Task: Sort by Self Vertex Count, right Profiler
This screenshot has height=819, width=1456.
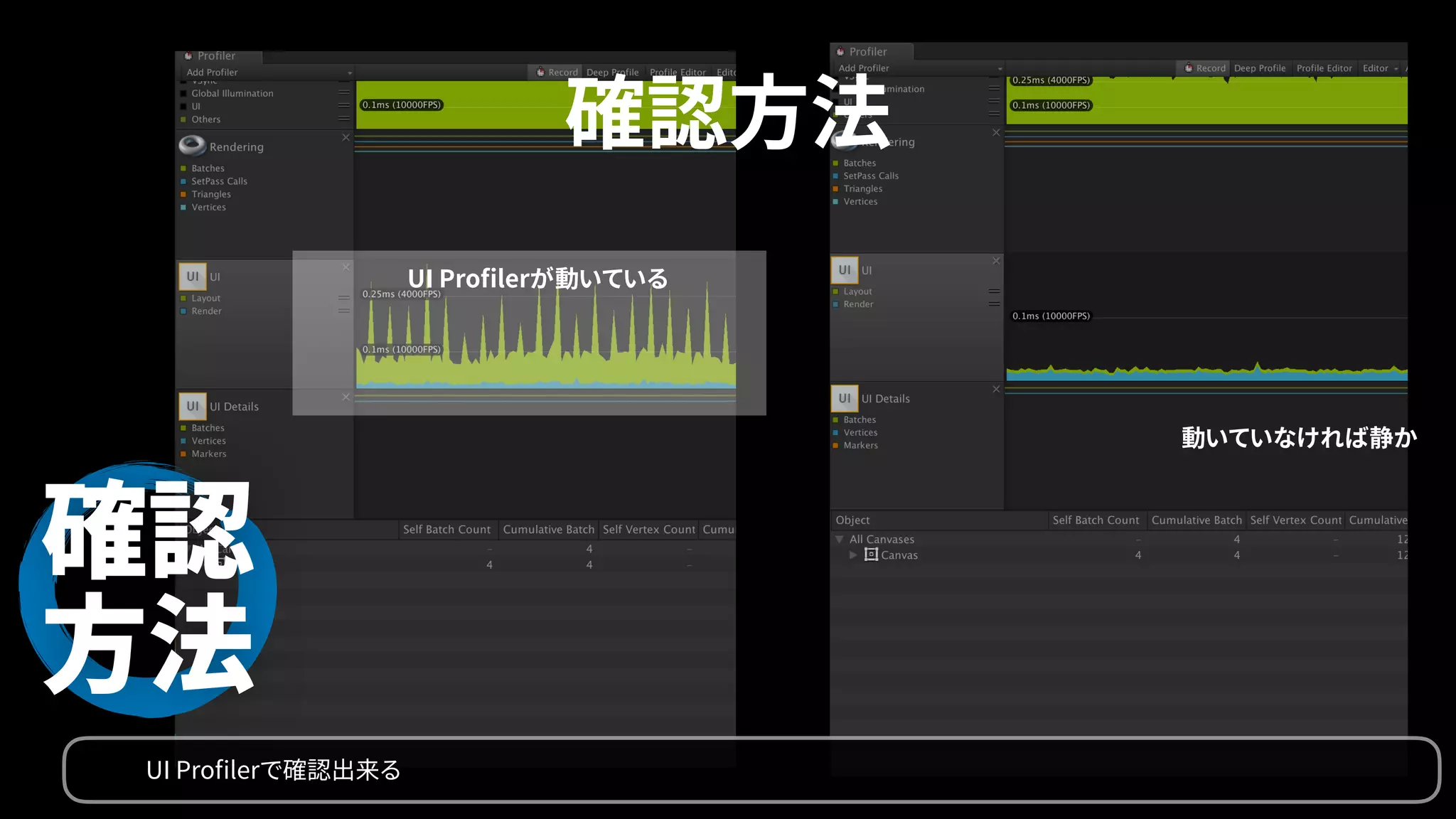Action: click(1295, 520)
